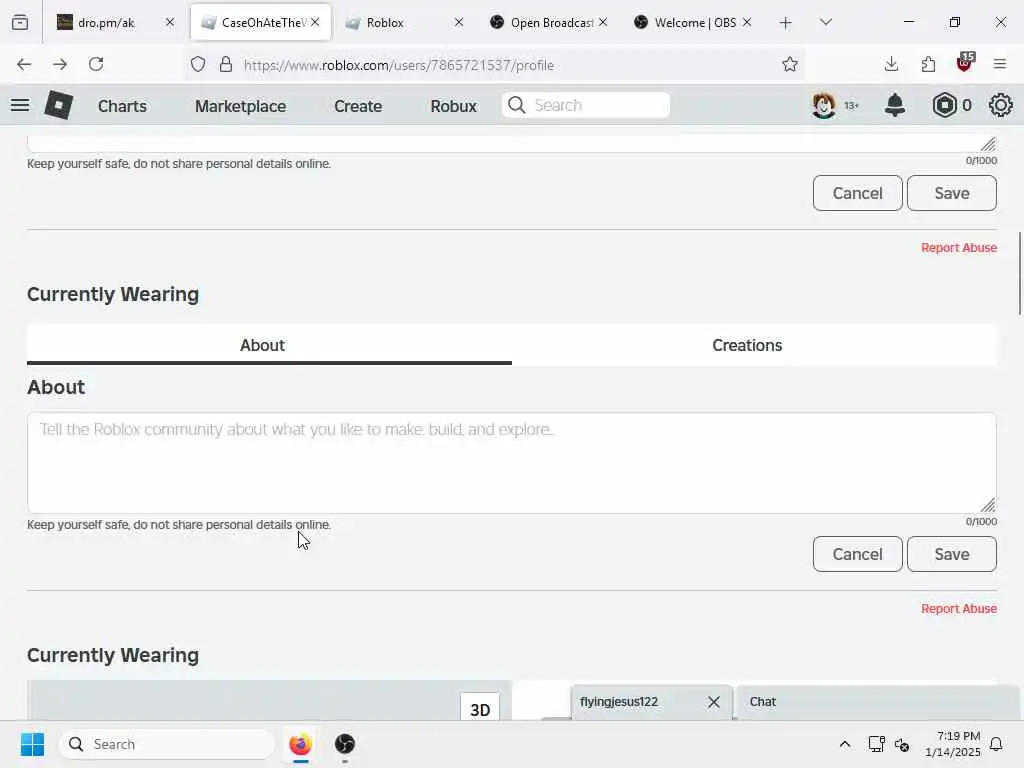This screenshot has height=768, width=1024.
Task: Open the Robux balance icon
Action: coord(944,105)
